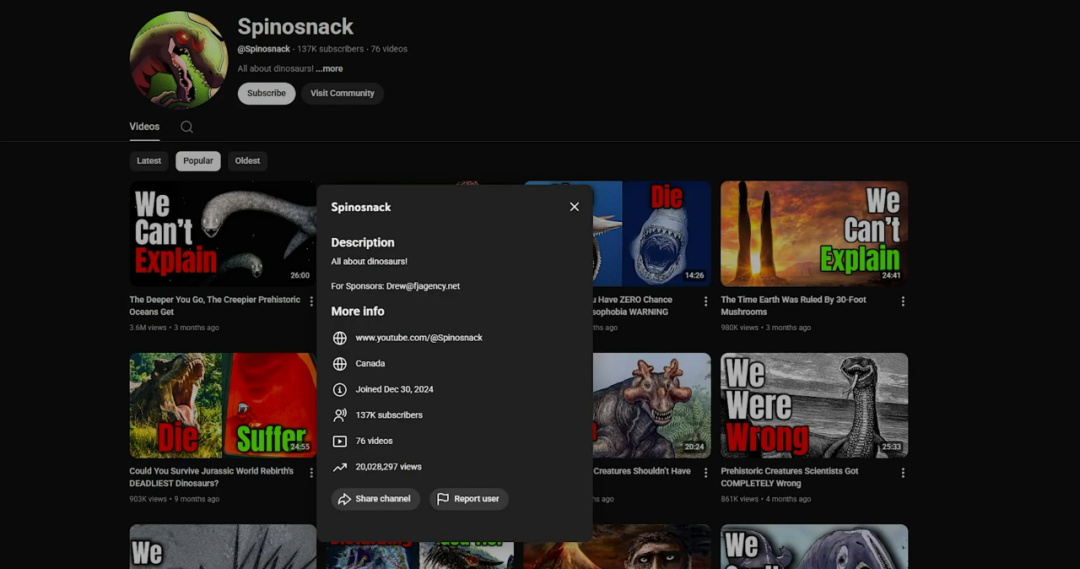Screen dimensions: 1080x569
Task: Play the 30-Foot Mushrooms video thumbnail
Action: [x=814, y=233]
